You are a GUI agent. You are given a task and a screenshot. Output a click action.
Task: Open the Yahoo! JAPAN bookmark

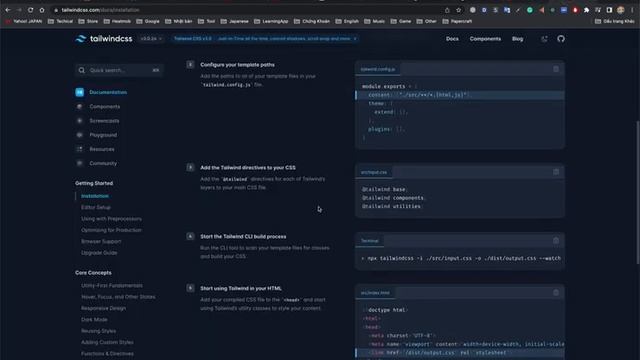click(24, 21)
